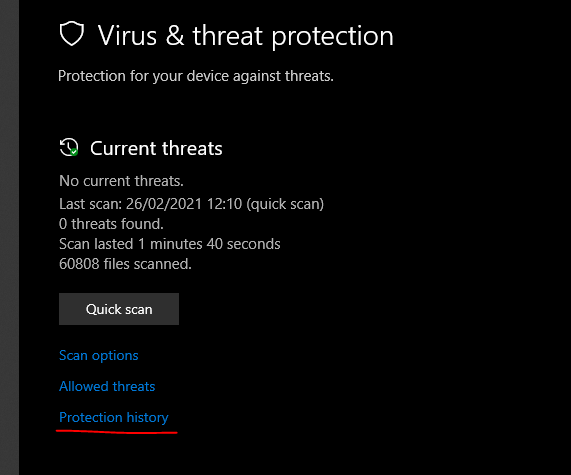Click the Current threats clock icon

click(x=69, y=147)
